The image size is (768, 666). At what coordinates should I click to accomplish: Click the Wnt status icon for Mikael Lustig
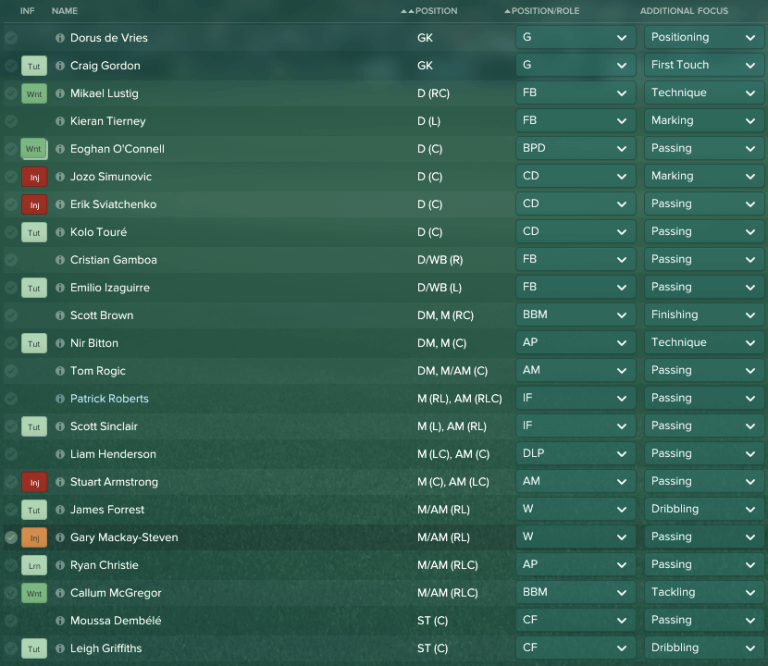[34, 94]
